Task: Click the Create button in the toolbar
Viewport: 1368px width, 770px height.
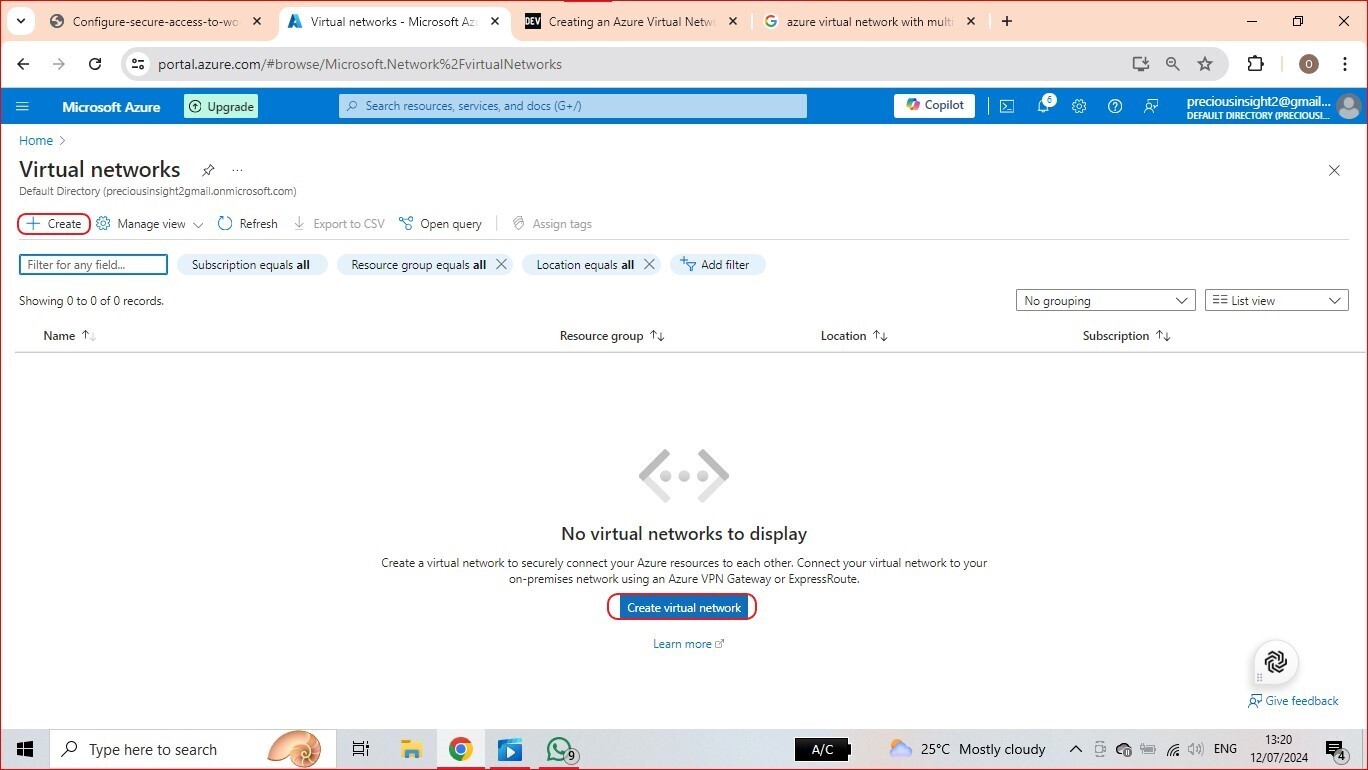Action: pos(54,224)
